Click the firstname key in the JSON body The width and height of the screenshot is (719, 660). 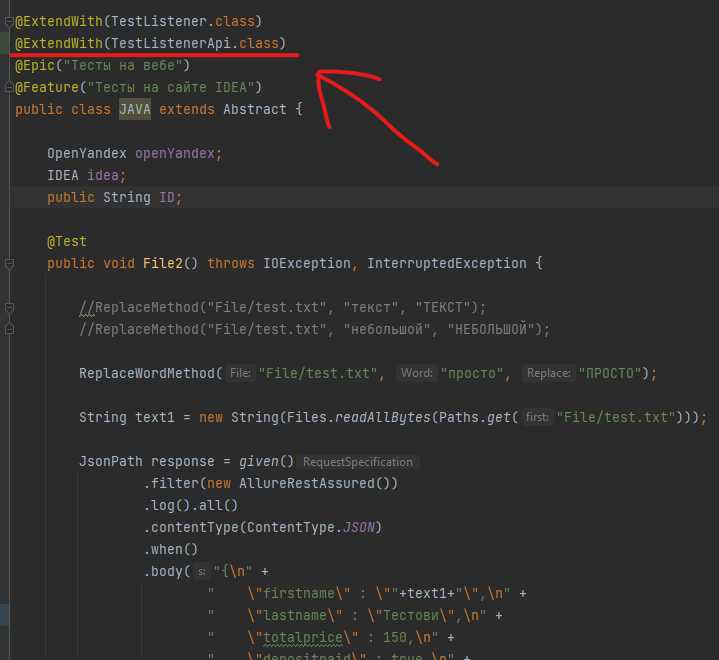tap(299, 593)
